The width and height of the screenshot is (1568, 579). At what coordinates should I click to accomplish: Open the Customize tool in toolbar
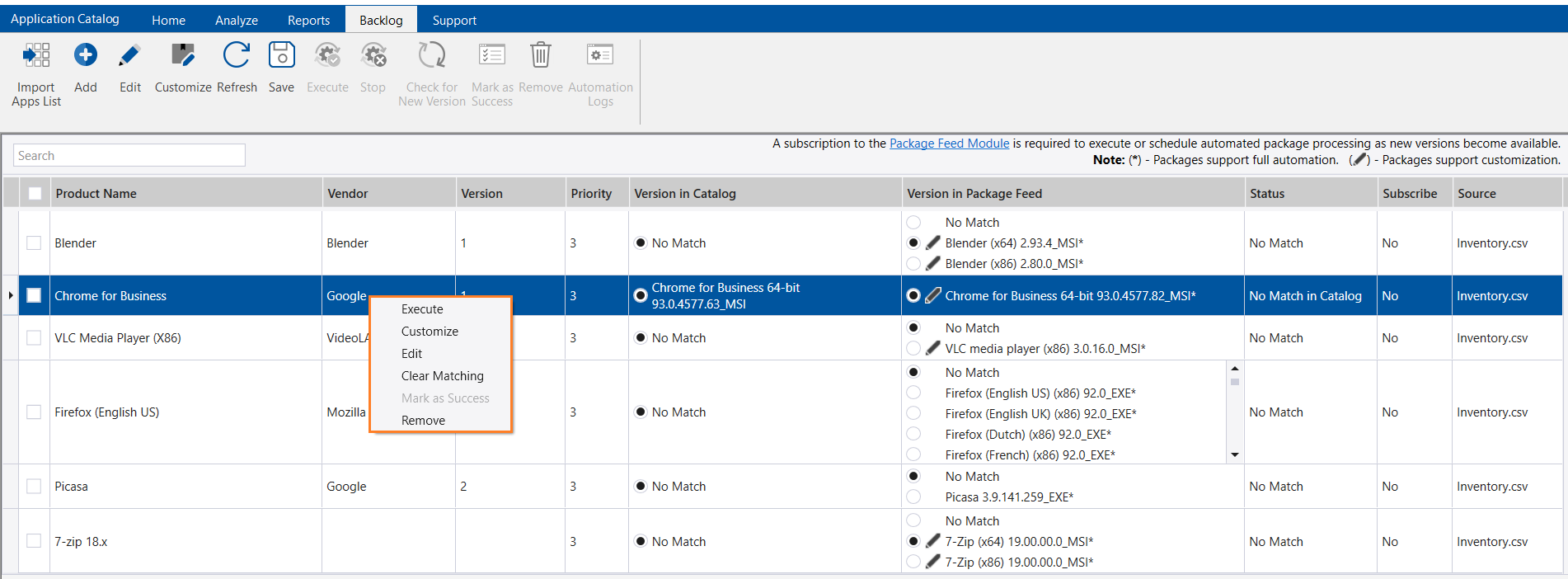pyautogui.click(x=183, y=56)
